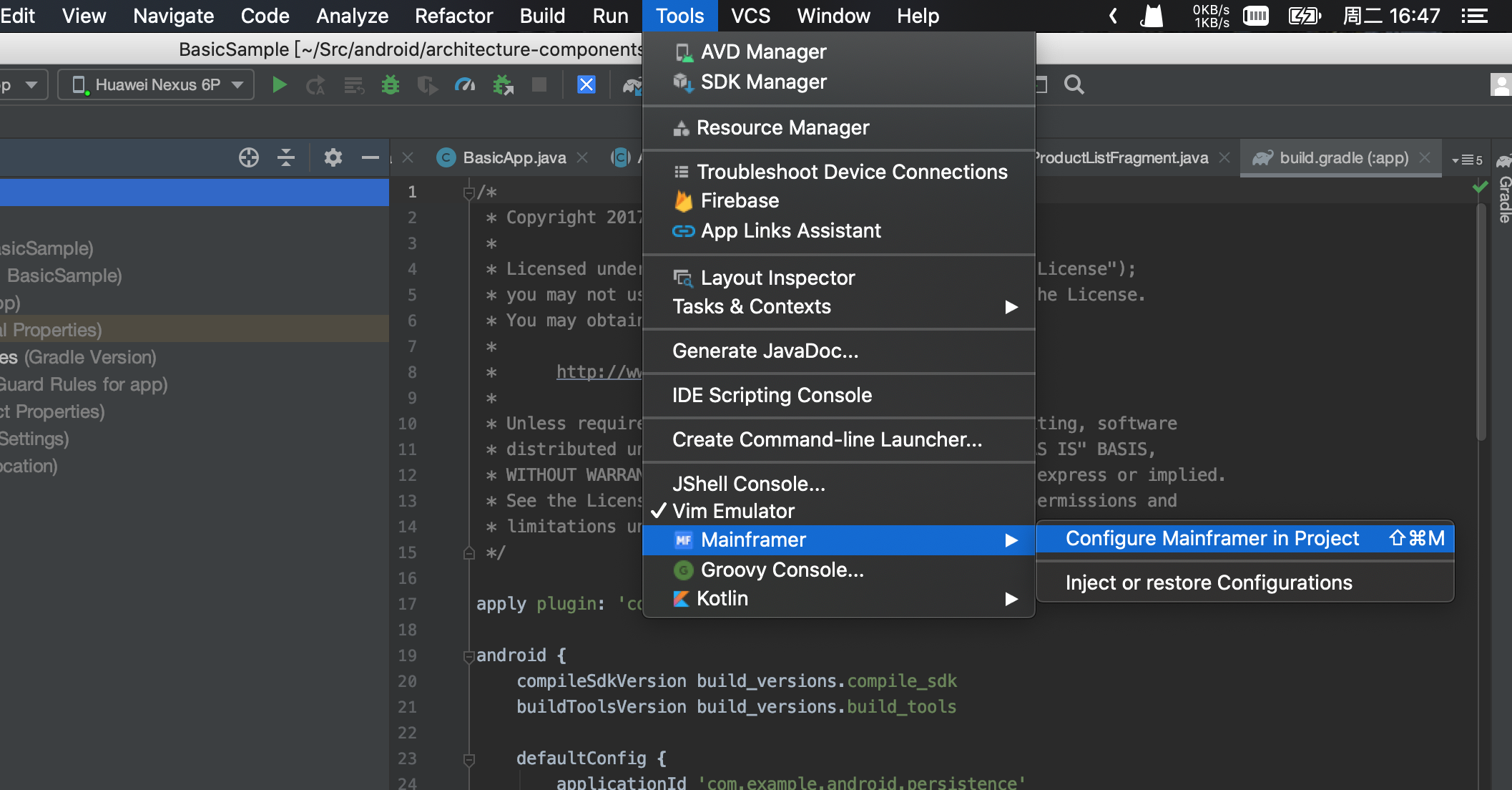
Task: Select Configure Mainframer in Project
Action: (x=1212, y=538)
